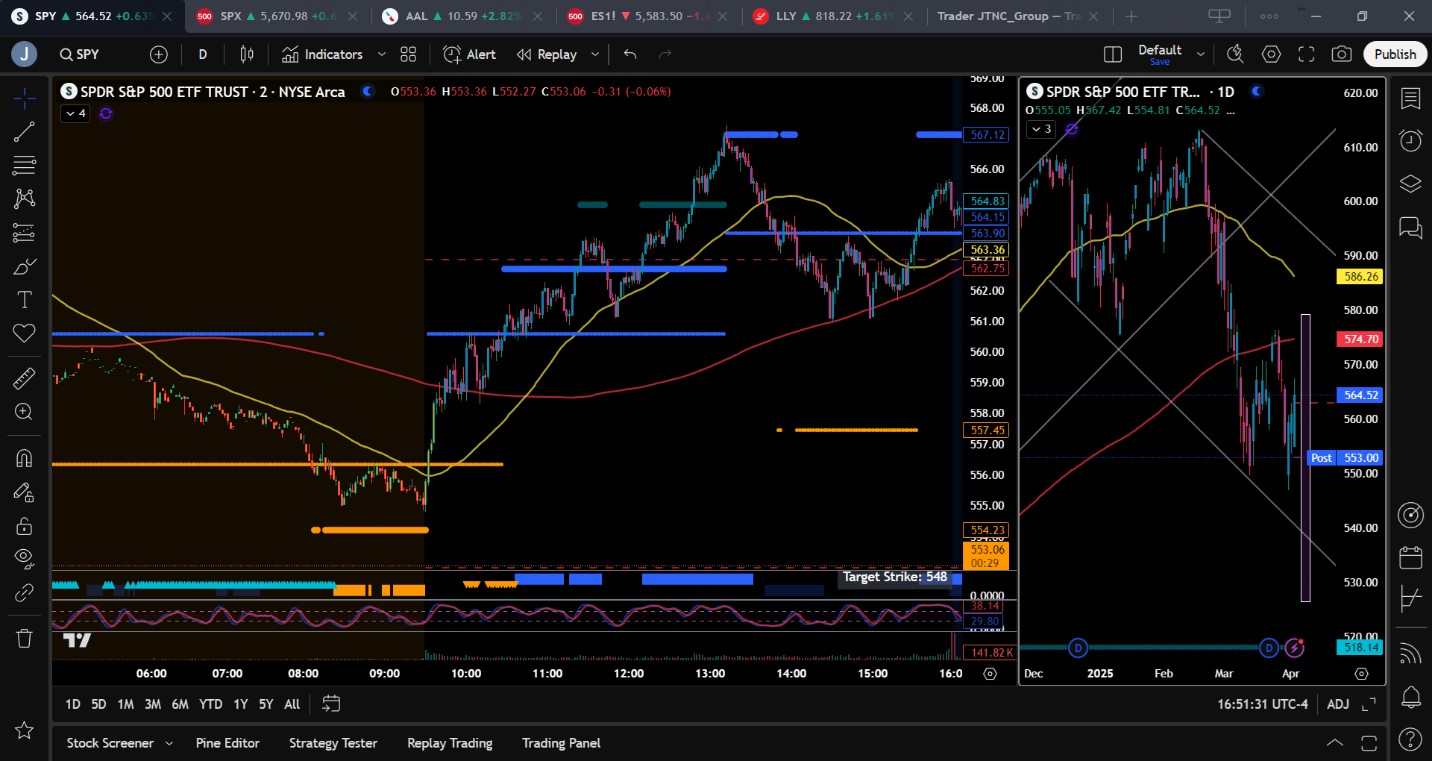
Task: Open the heart icons tool
Action: pyautogui.click(x=24, y=333)
